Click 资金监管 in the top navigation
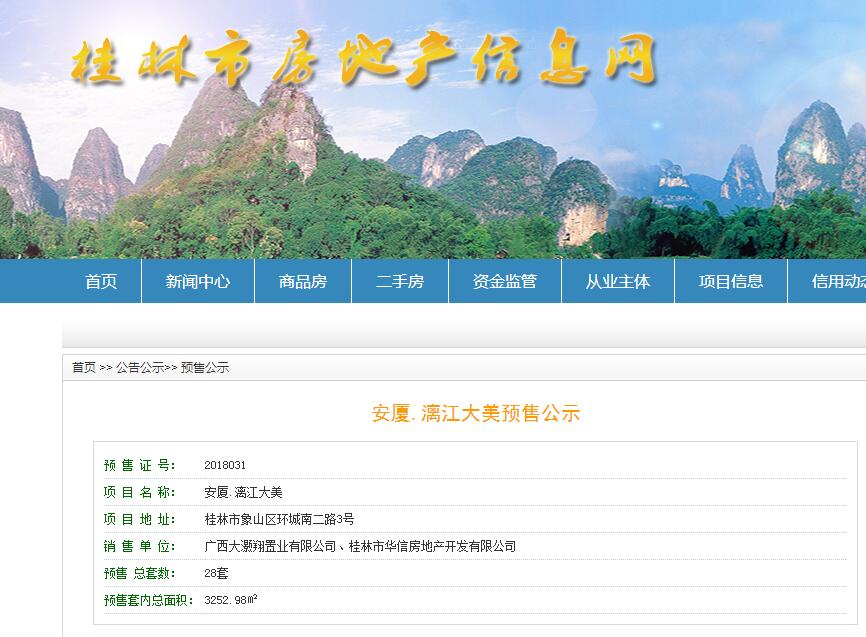The width and height of the screenshot is (866, 637). [x=505, y=281]
